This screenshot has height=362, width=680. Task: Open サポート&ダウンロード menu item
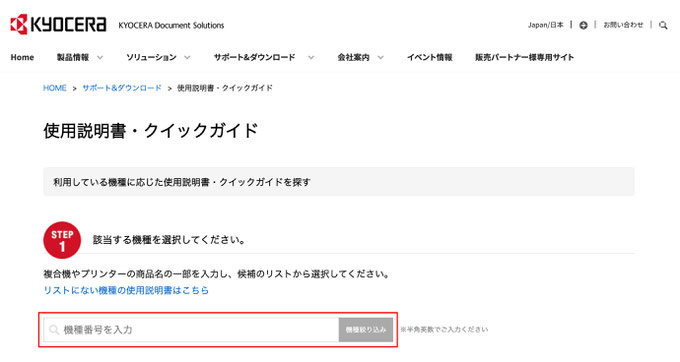click(x=255, y=57)
